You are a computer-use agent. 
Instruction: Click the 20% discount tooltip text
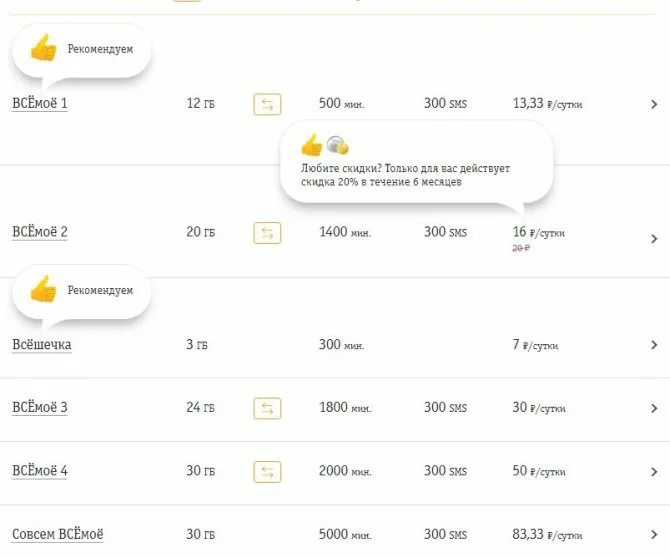point(405,176)
